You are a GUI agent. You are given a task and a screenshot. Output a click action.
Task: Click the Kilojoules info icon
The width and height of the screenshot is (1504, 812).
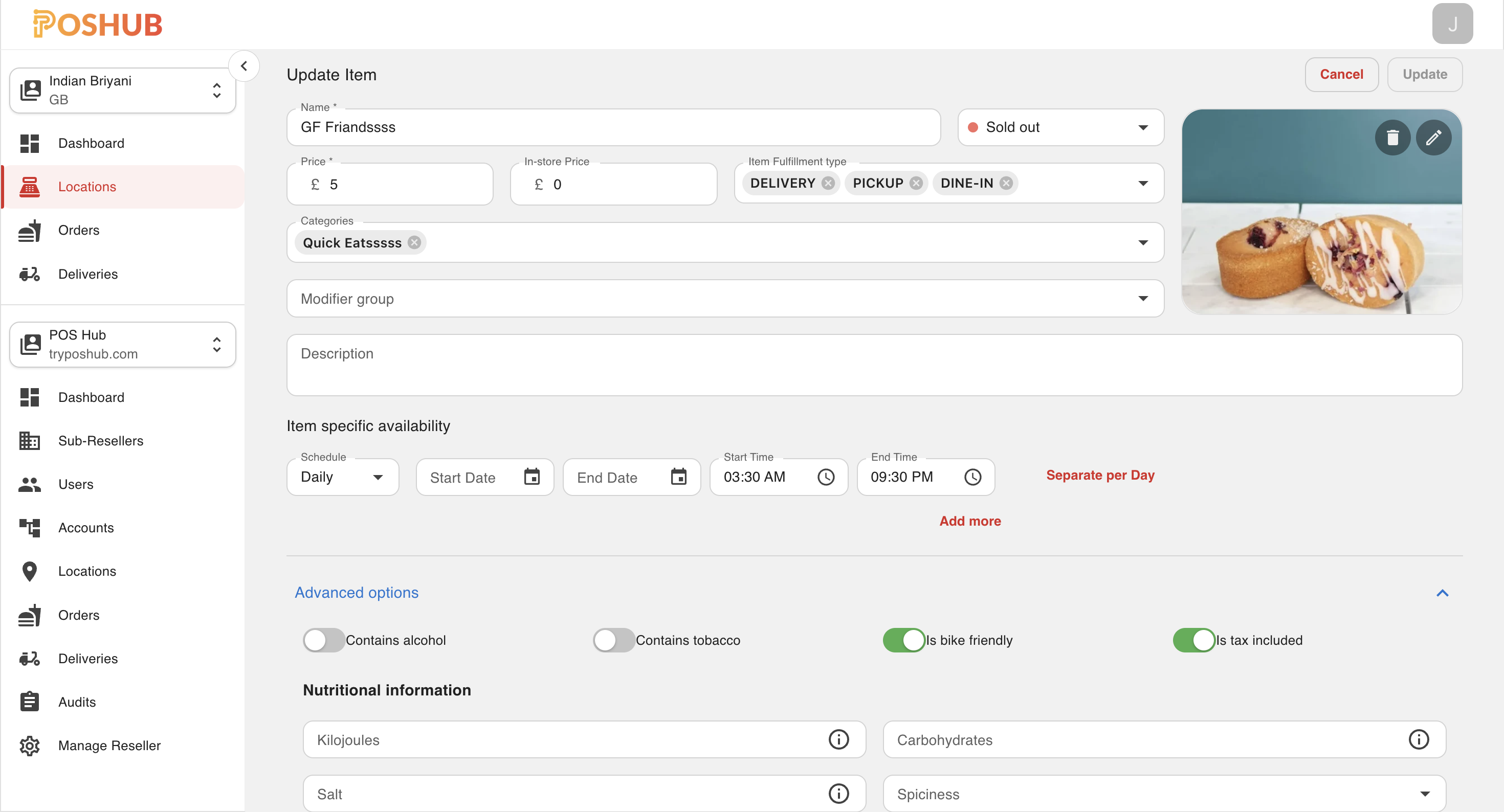point(838,739)
